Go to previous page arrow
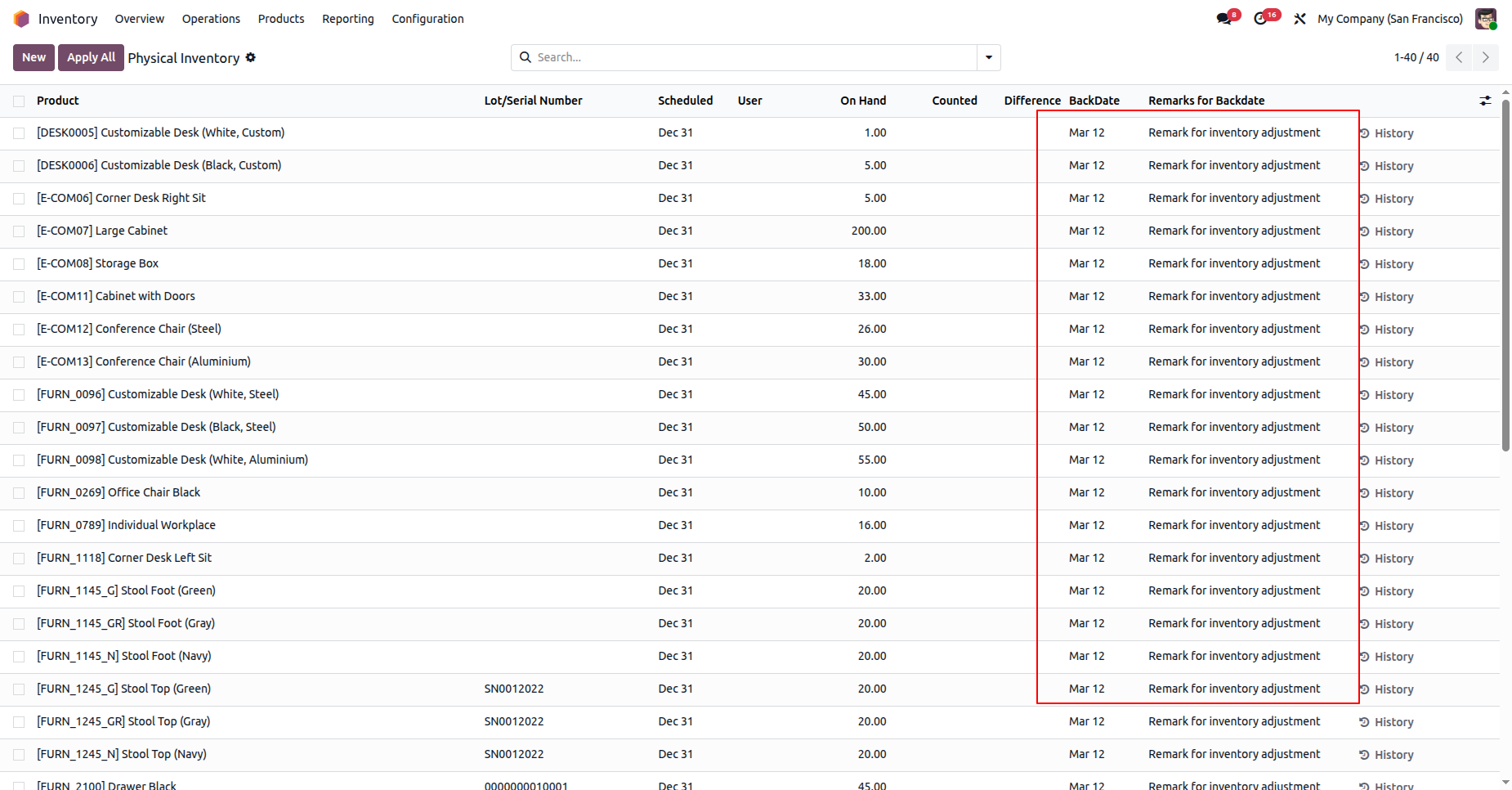 1459,57
